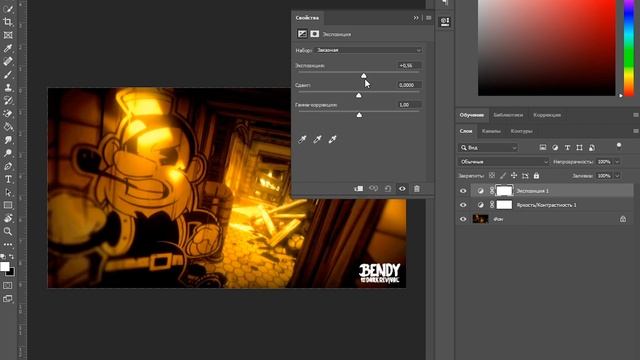Image resolution: width=640 pixels, height=360 pixels.
Task: Toggle lock image pixels brush icon
Action: point(503,176)
